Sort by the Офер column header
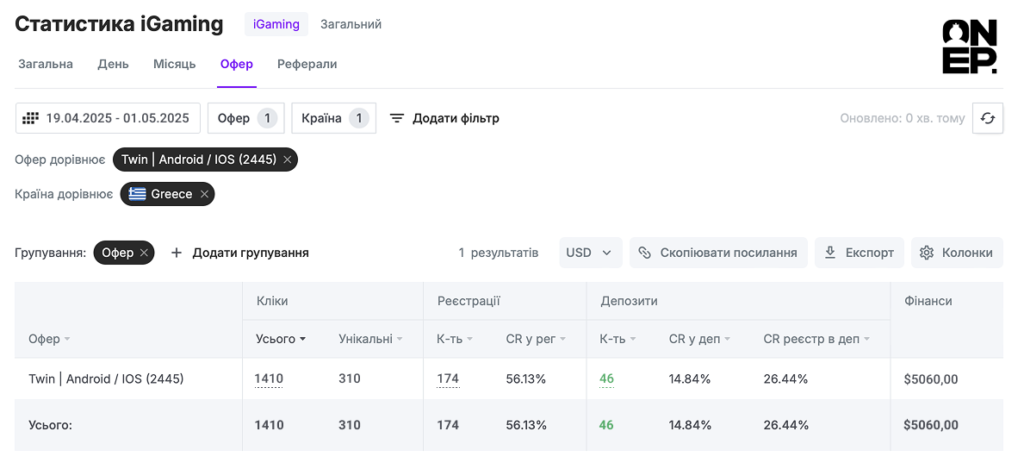The image size is (1024, 469). click(x=50, y=339)
